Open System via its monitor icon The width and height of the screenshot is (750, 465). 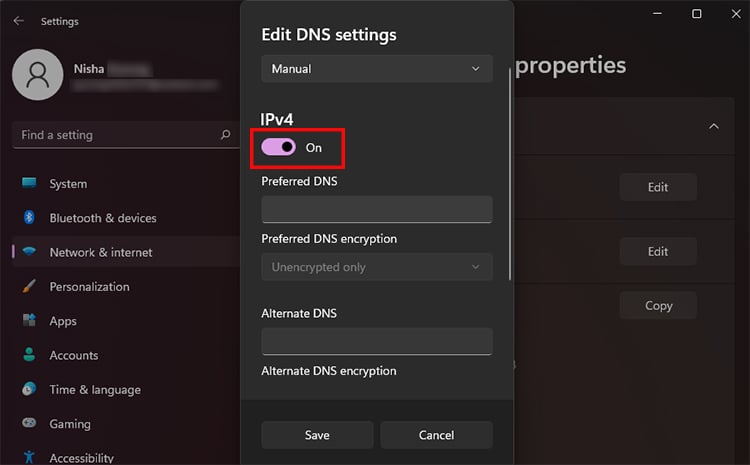(x=29, y=184)
